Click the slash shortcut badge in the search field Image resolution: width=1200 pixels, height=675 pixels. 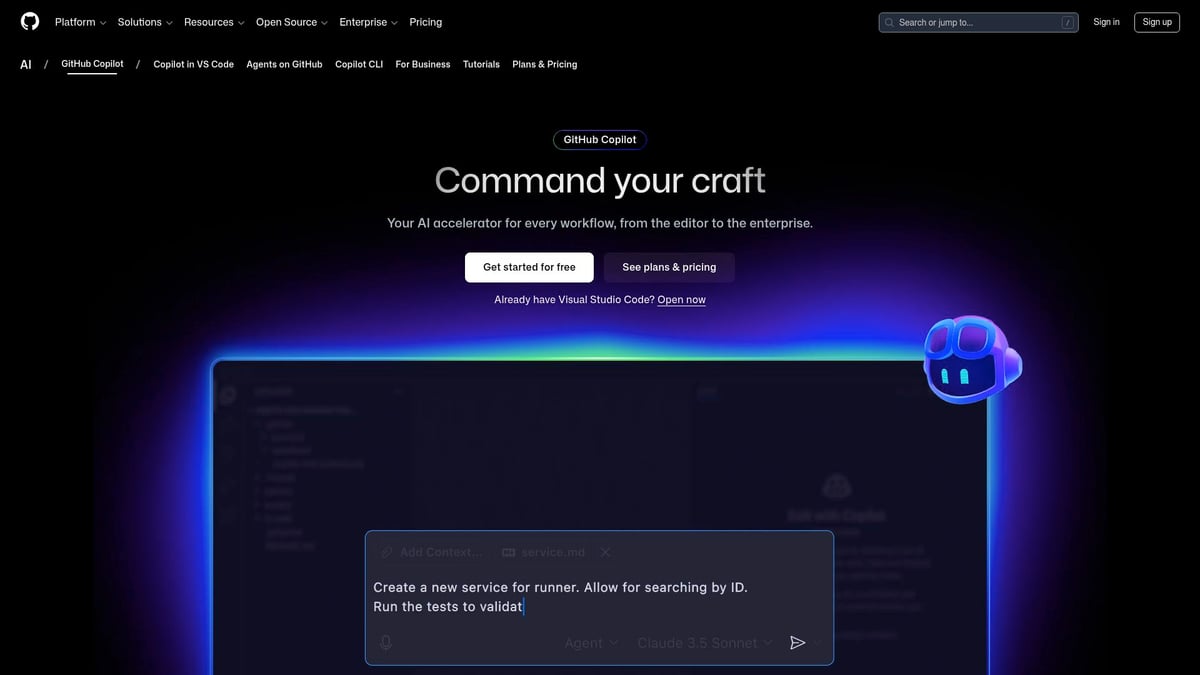tap(1068, 21)
